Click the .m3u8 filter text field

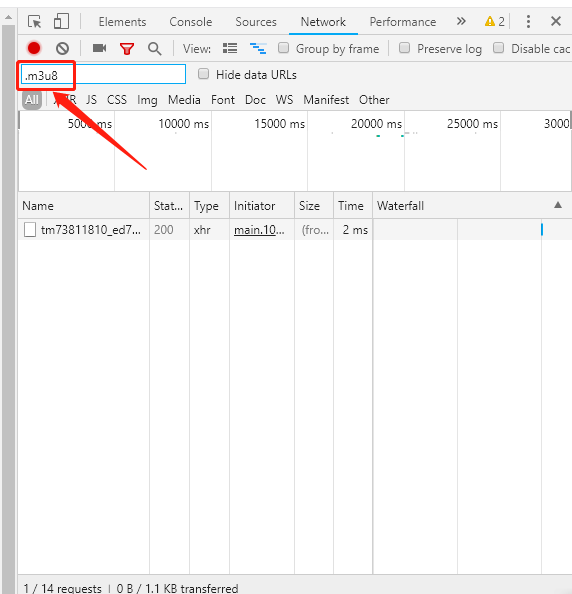pyautogui.click(x=103, y=75)
